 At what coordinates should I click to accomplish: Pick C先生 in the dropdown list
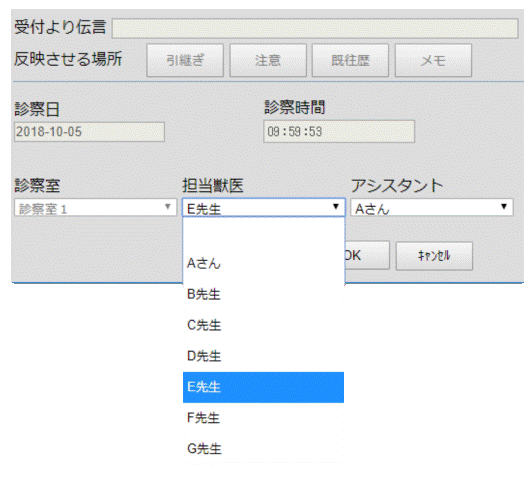[264, 325]
